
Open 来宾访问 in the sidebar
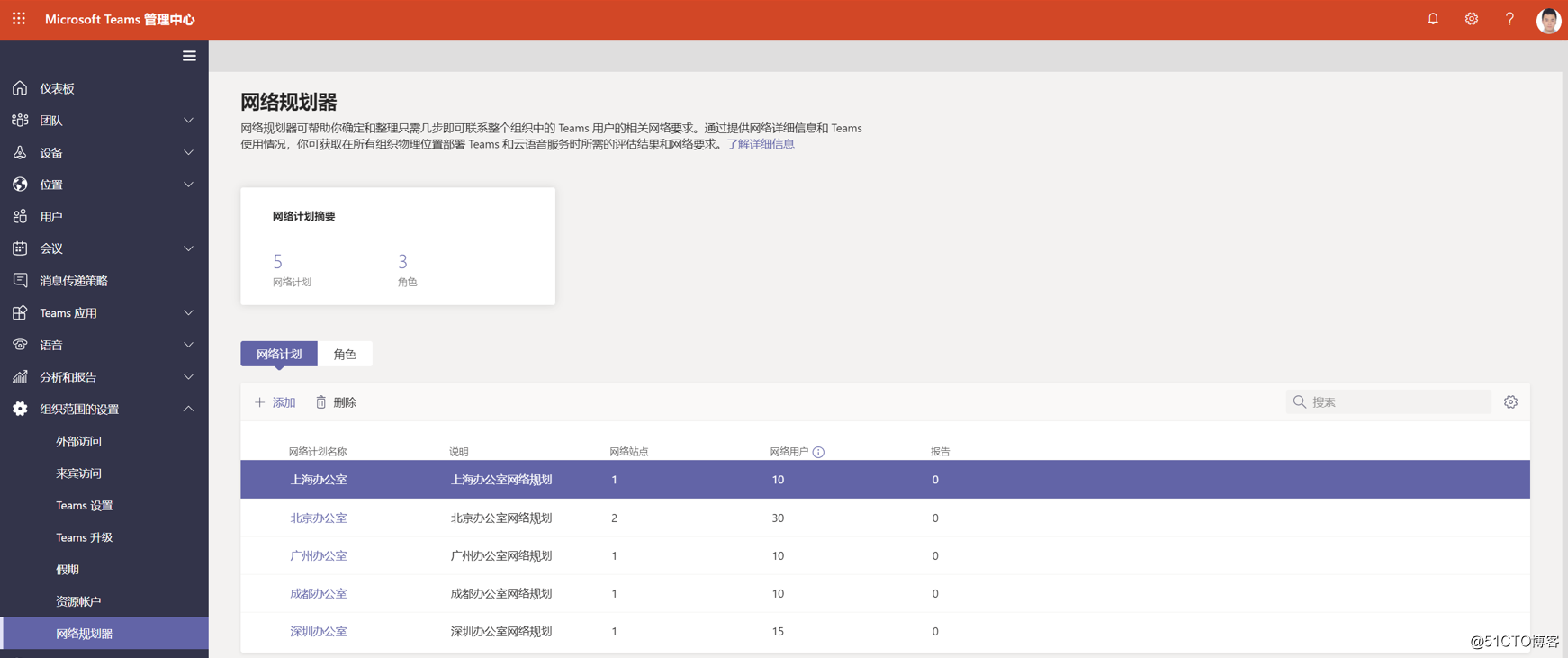[x=78, y=473]
